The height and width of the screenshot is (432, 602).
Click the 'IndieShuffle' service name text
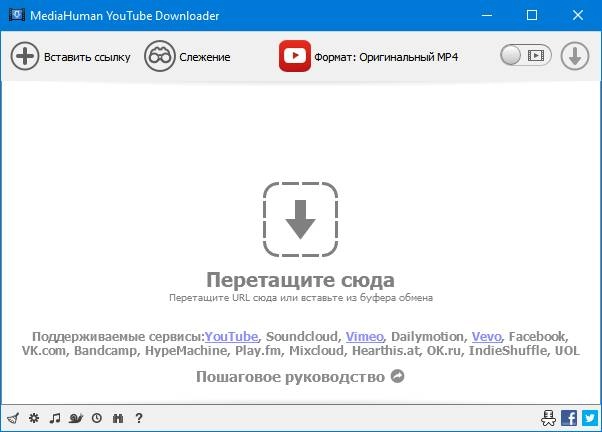point(508,351)
